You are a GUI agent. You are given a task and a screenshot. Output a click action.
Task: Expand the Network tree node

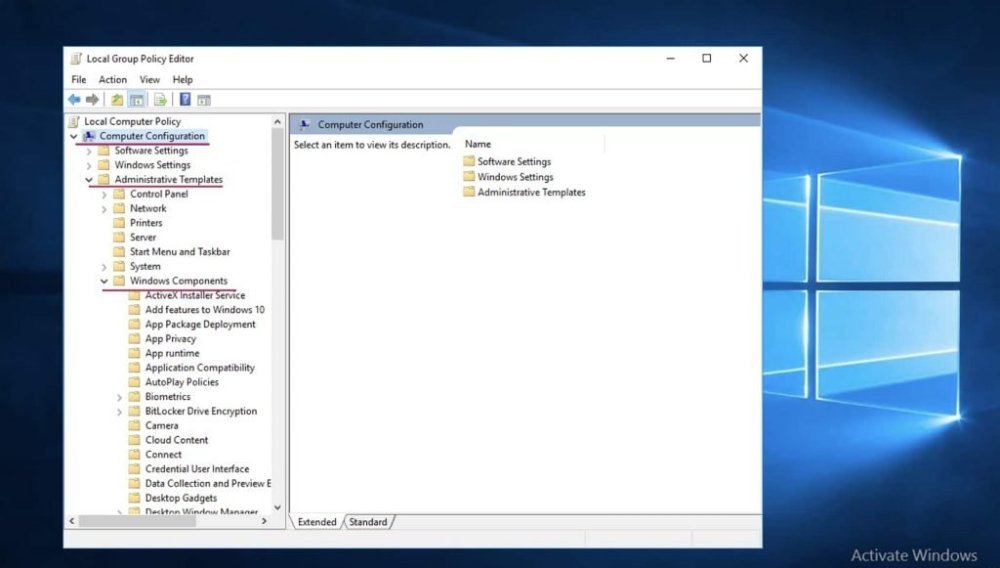[104, 209]
